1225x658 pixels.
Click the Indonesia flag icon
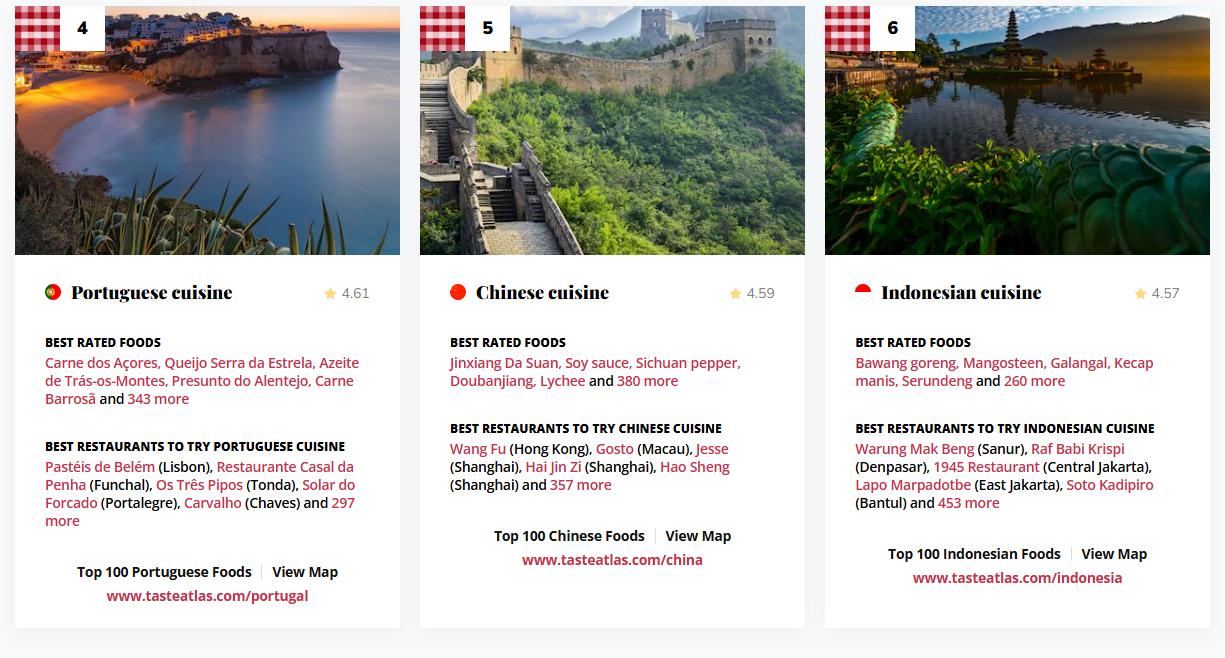[863, 292]
